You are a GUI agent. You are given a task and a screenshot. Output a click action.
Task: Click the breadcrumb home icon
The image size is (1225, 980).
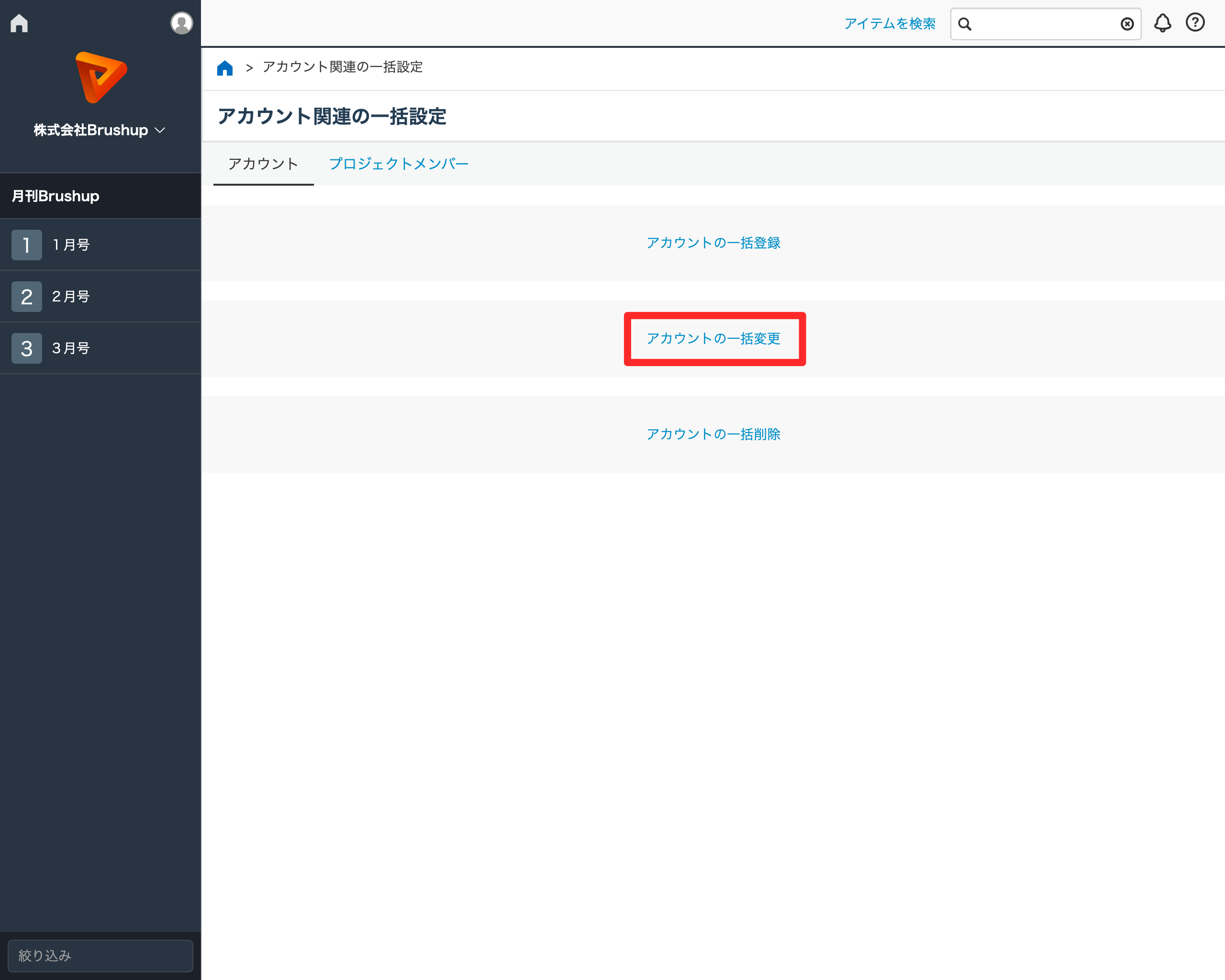pos(225,68)
